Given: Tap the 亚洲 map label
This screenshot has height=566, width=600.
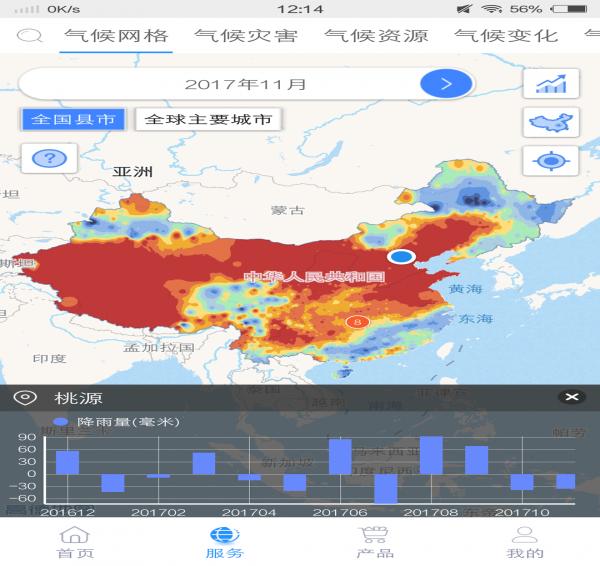Looking at the screenshot, I should coord(133,171).
